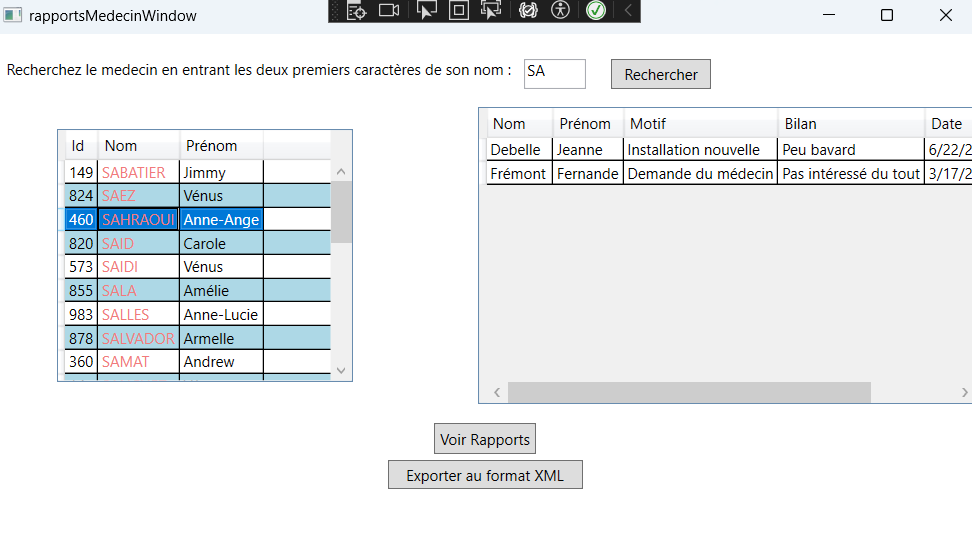Click left arrow of reports horizontal scrollbar
This screenshot has width=972, height=542.
tap(497, 392)
